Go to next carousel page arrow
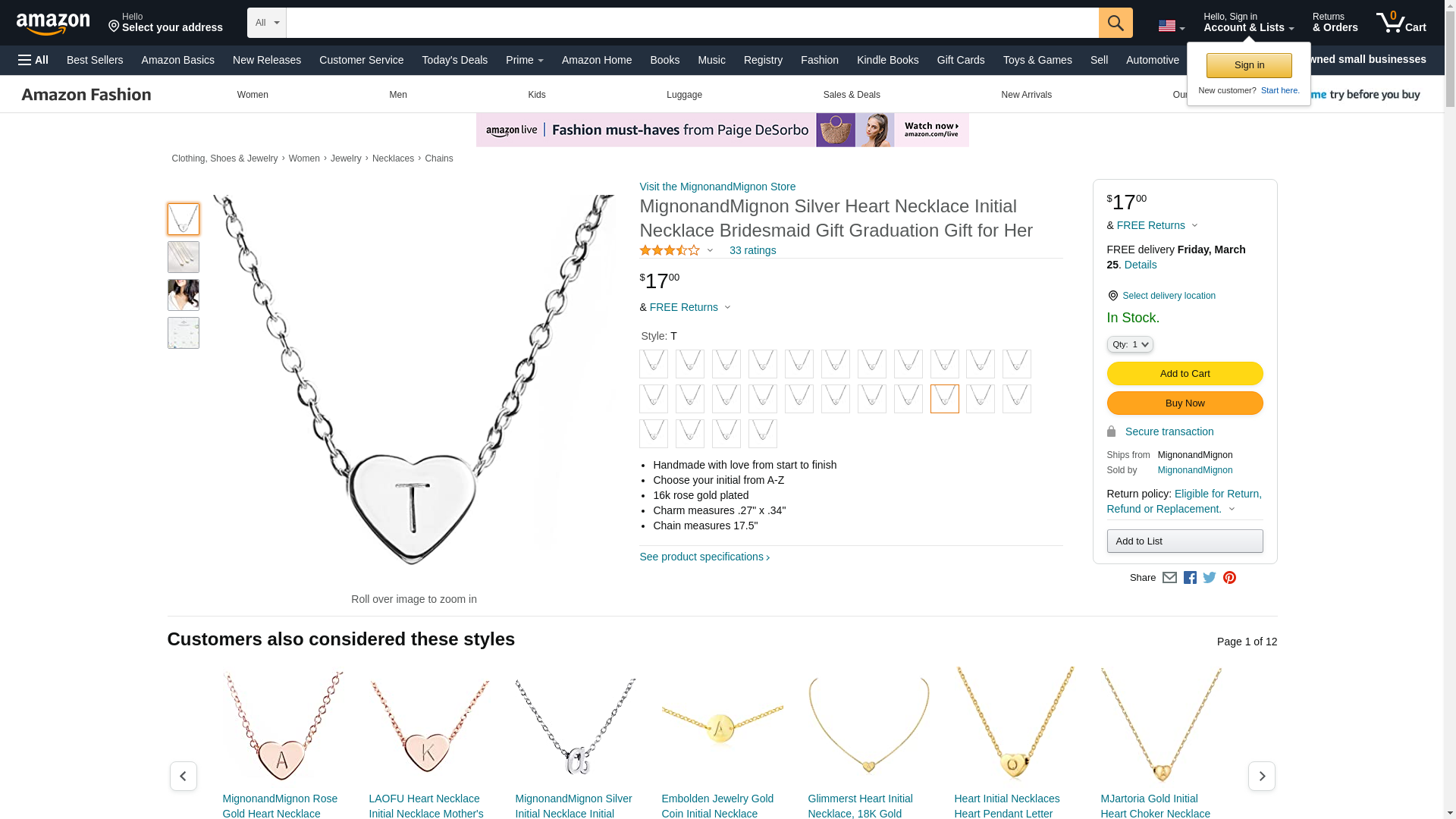The image size is (1456, 819). (1261, 776)
